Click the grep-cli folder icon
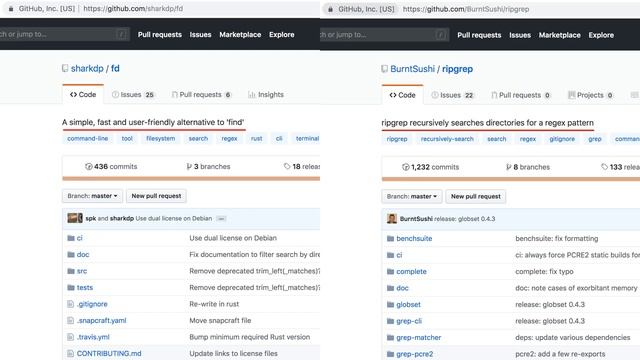This screenshot has height=360, width=640. click(391, 321)
